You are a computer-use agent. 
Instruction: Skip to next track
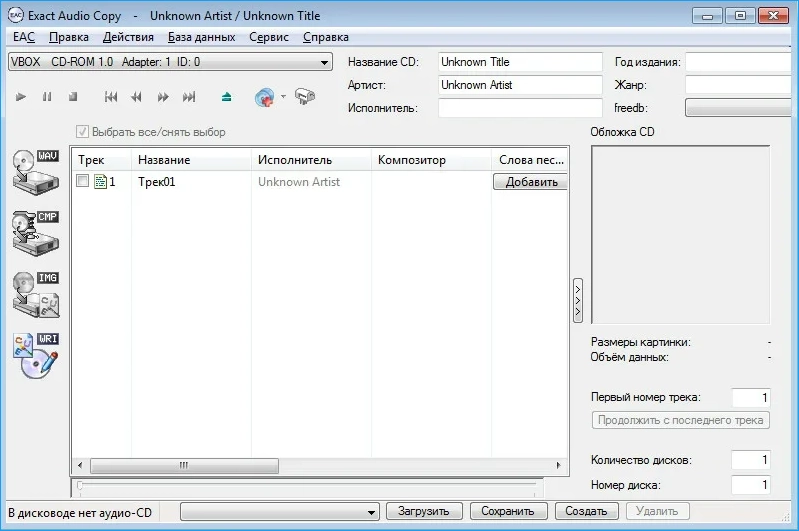pyautogui.click(x=189, y=97)
